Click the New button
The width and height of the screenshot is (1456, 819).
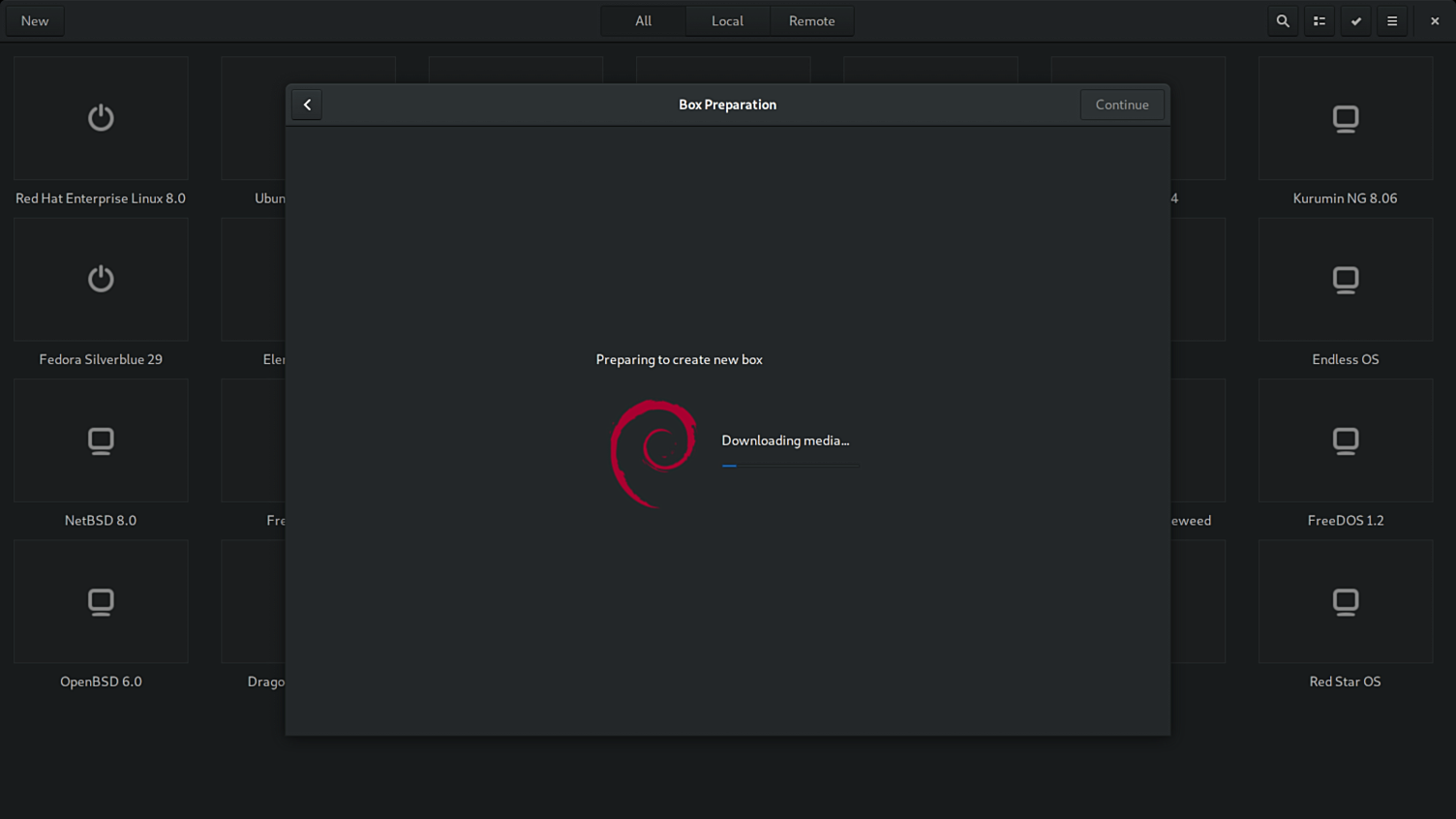click(35, 21)
